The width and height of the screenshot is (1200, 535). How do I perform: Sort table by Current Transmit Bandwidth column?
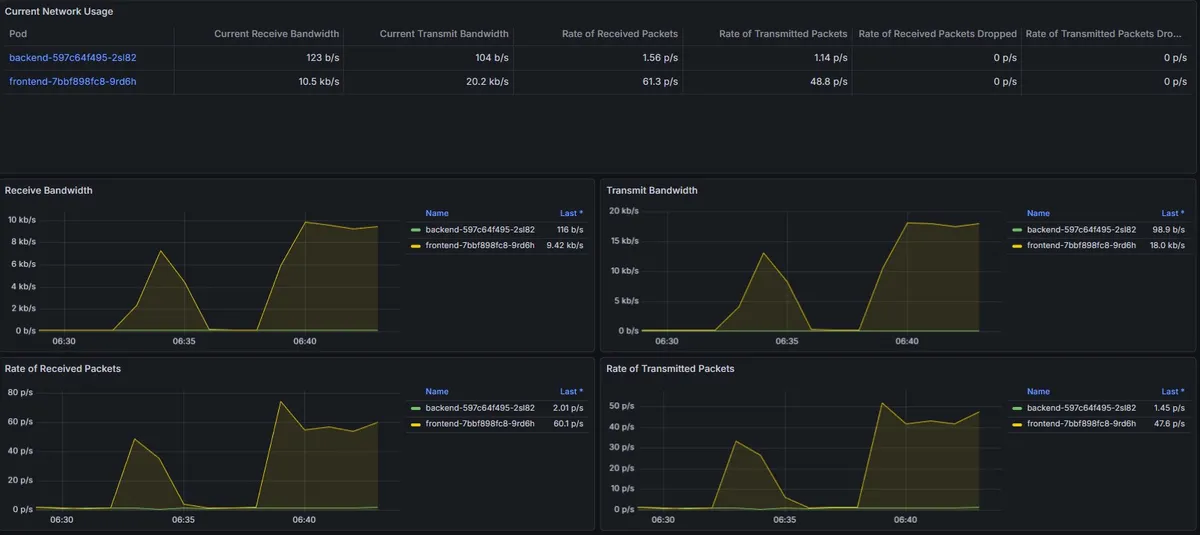(x=444, y=34)
